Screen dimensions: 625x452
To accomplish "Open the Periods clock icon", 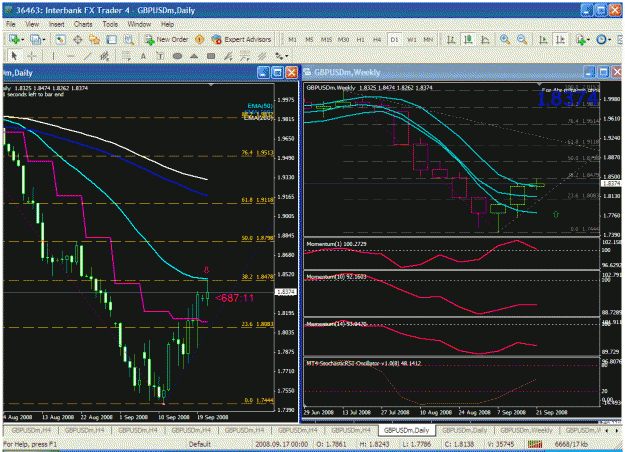I will click(x=601, y=39).
